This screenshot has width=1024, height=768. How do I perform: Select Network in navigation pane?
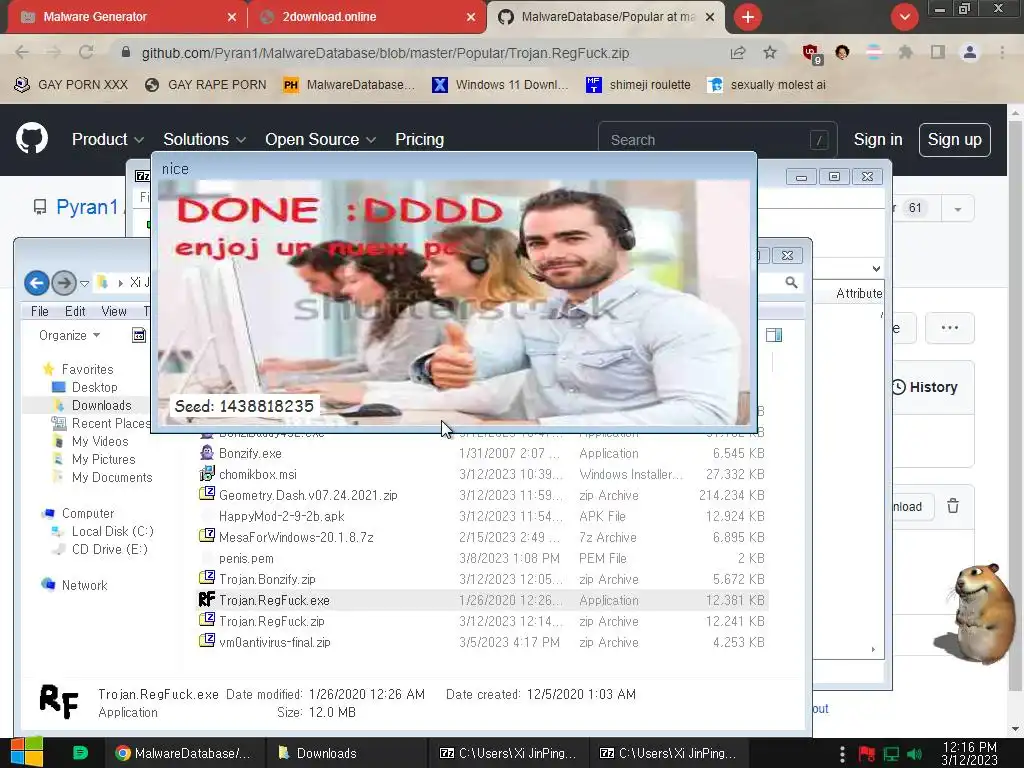click(x=84, y=585)
